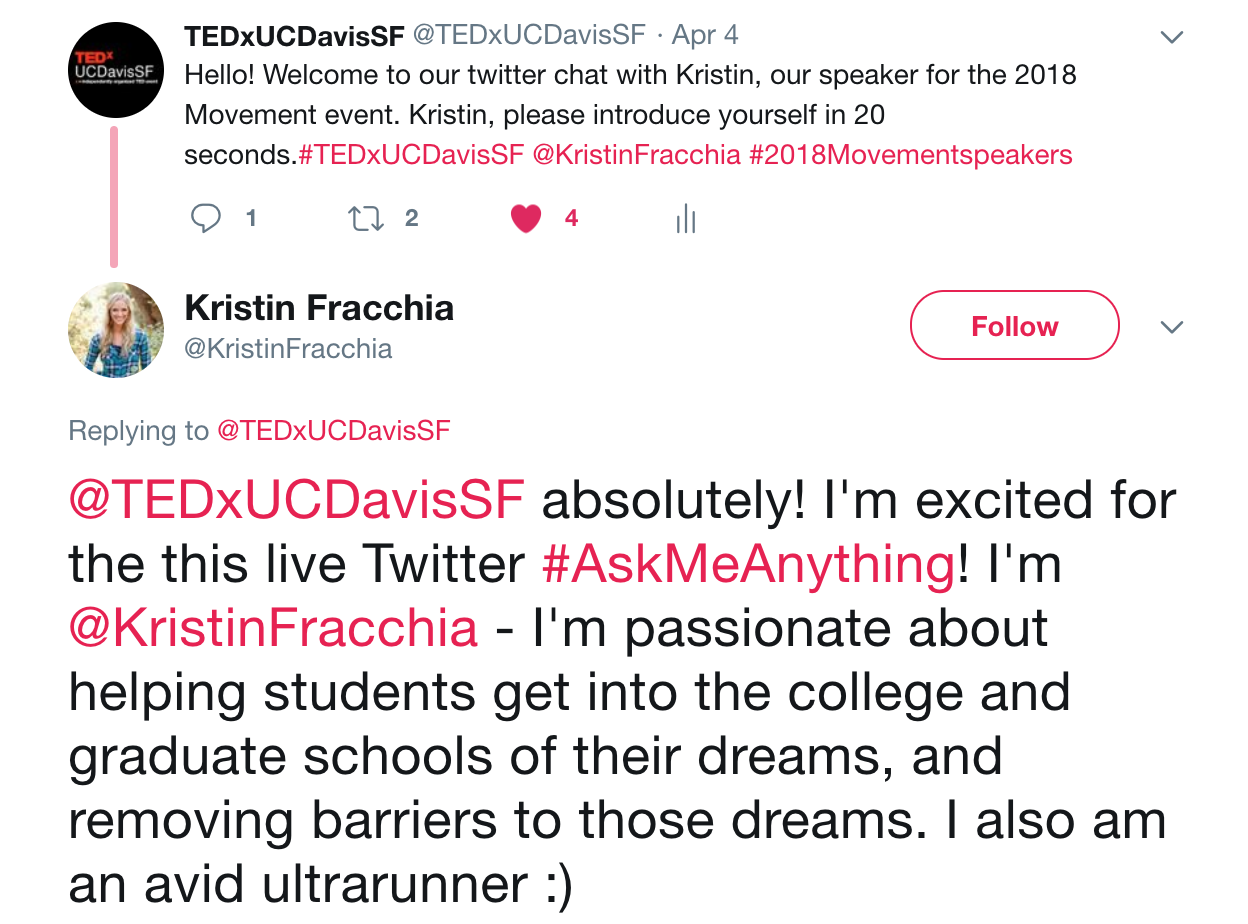Open the #AskMeAnything hashtag

point(749,566)
